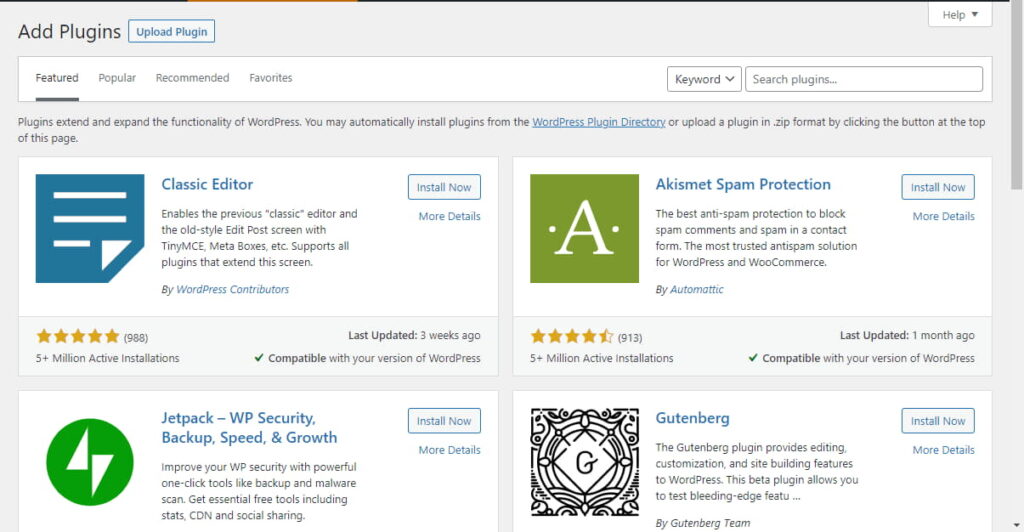Click the Jetpack green lightning icon
Viewport: 1024px width, 532px height.
click(89, 462)
